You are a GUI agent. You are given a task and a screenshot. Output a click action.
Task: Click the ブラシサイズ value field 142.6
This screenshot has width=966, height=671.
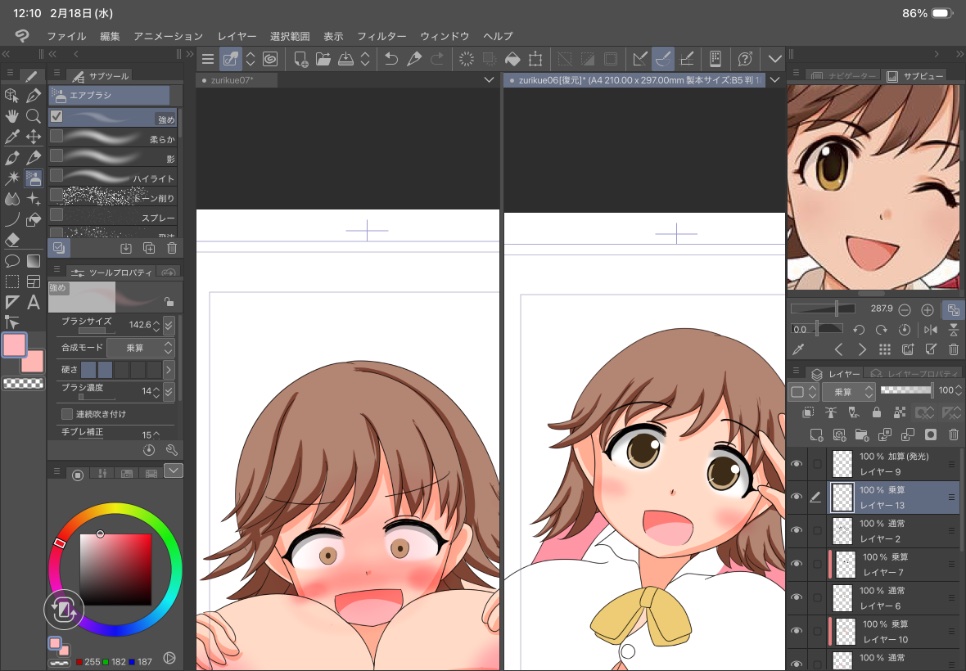[x=140, y=325]
